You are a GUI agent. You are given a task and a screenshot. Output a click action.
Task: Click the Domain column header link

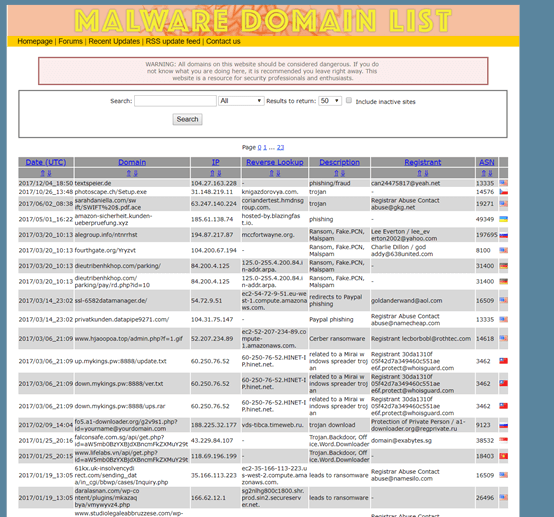(132, 162)
